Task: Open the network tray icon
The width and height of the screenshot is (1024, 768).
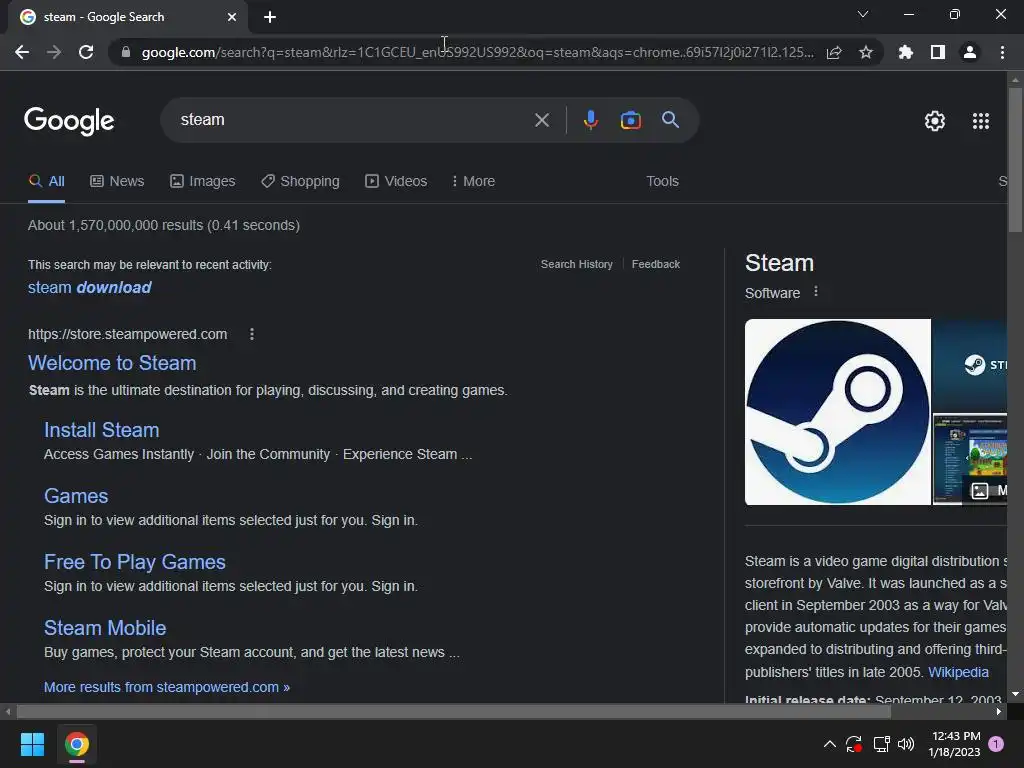Action: pyautogui.click(x=881, y=744)
